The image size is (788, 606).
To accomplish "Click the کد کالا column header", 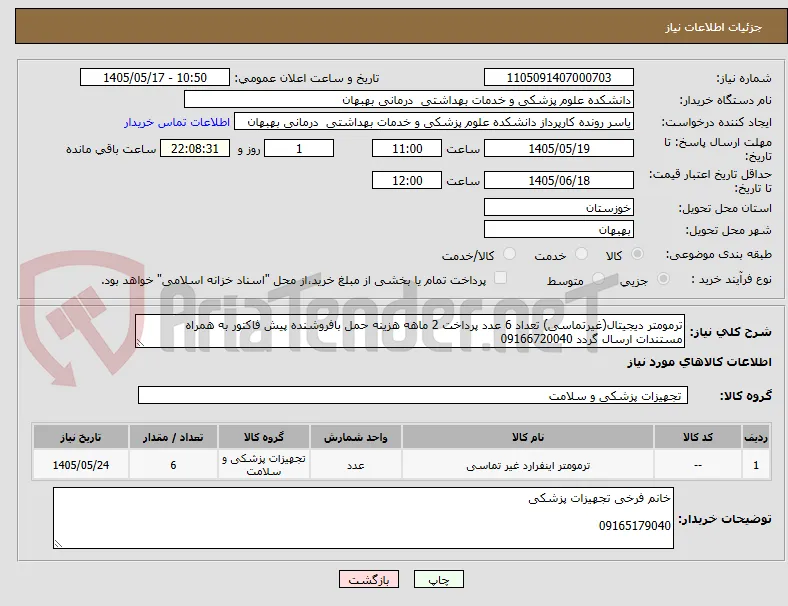I will click(698, 437).
